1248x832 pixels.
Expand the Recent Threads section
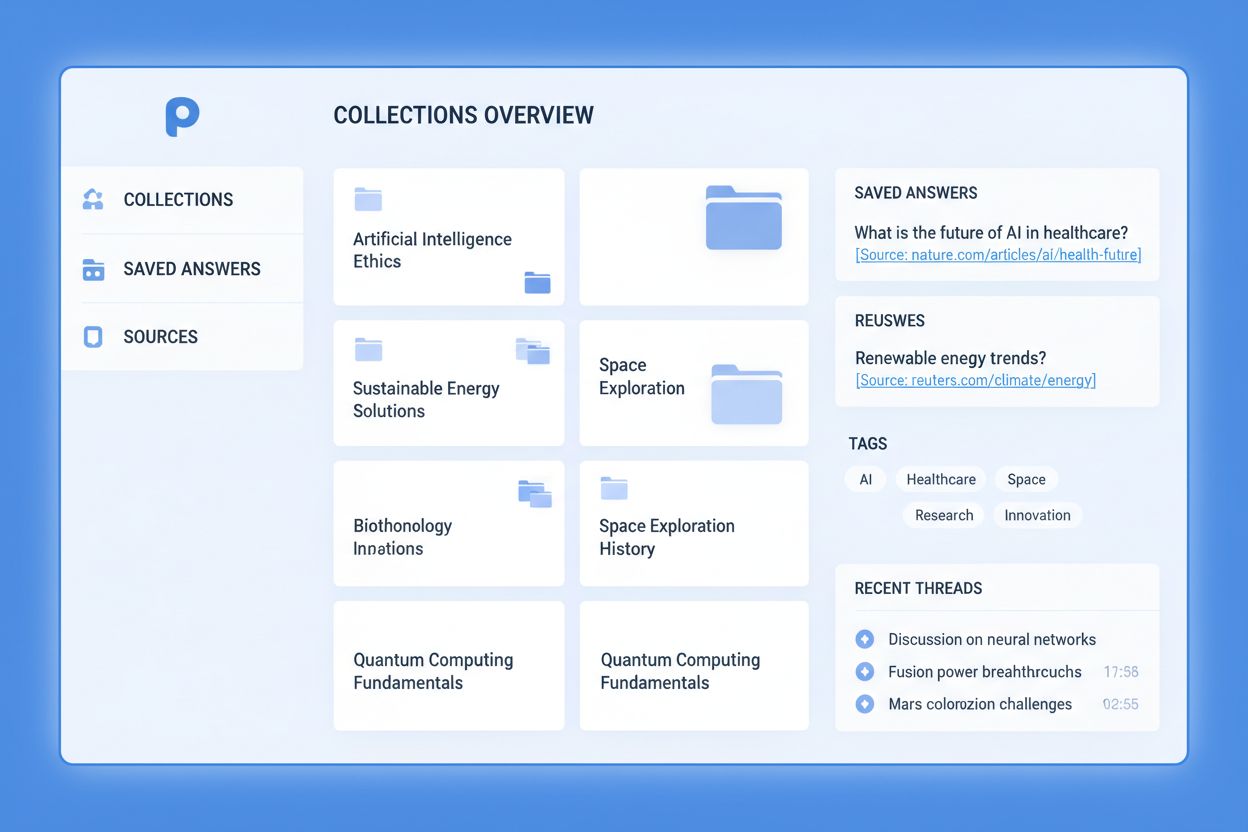(x=918, y=588)
